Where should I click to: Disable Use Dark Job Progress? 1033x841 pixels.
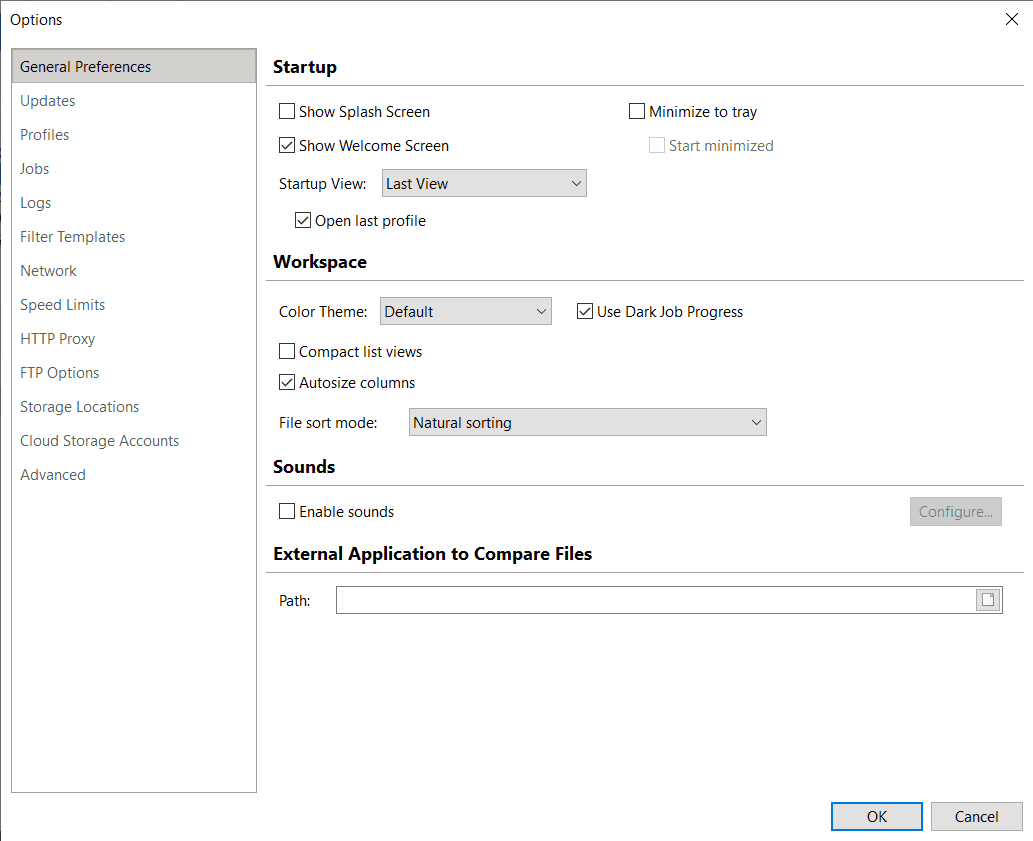(585, 312)
